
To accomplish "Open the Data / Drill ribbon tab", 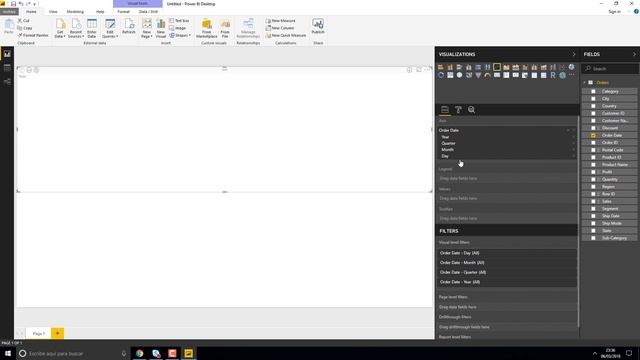I will point(148,11).
